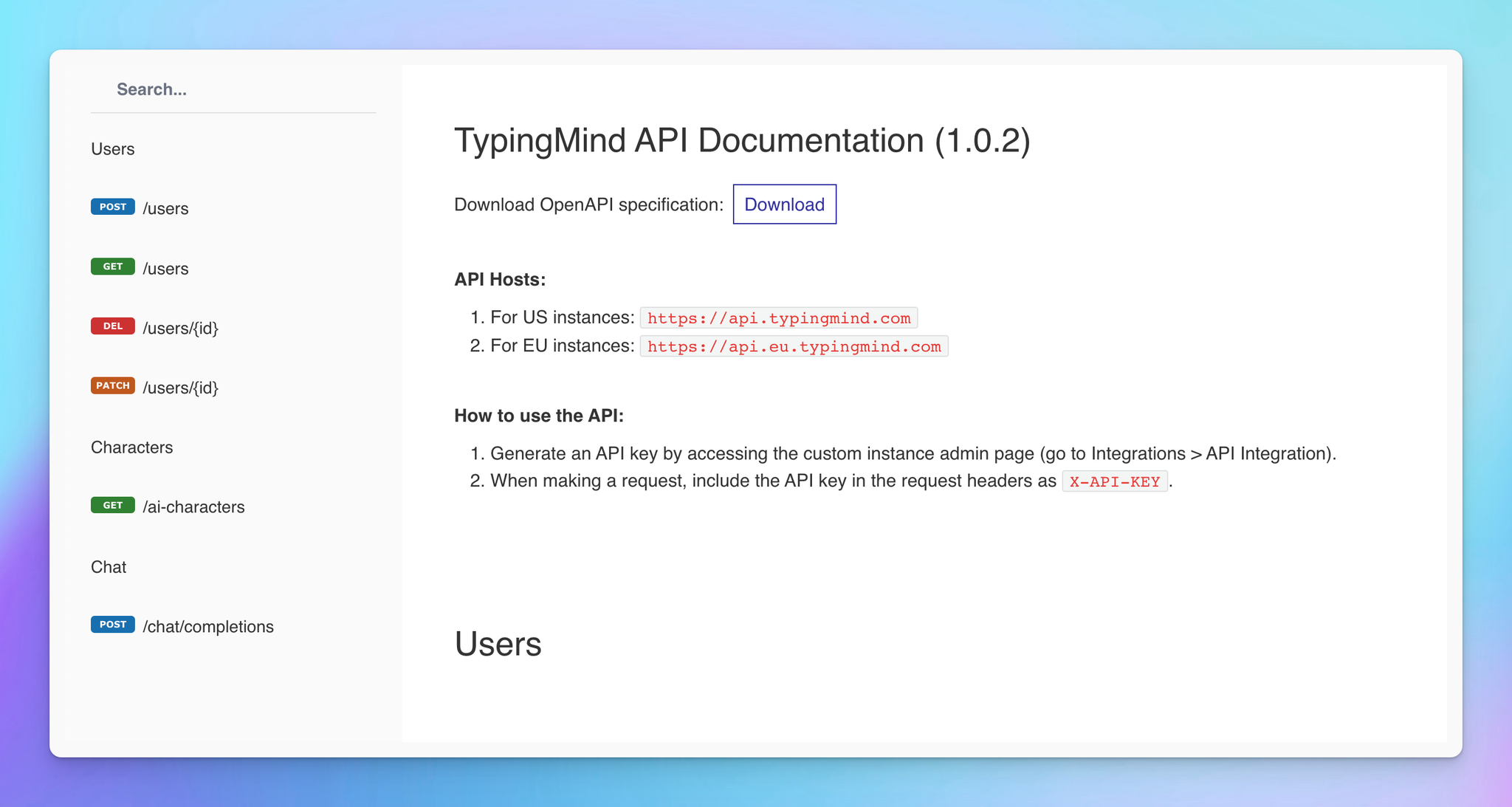Click the large Users section heading
Viewport: 1512px width, 807px height.
tap(498, 644)
